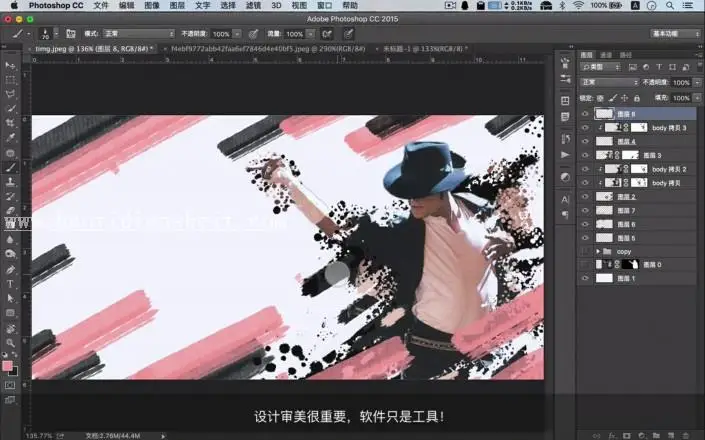705x440 pixels.
Task: Open layer opacity dropdown arrow
Action: (697, 83)
